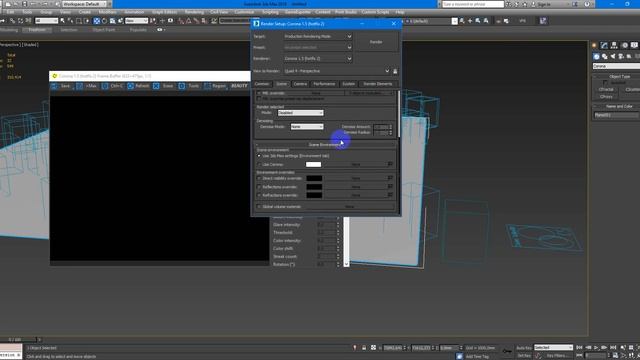Click the map slot icon beside Direct visibility override

390,178
